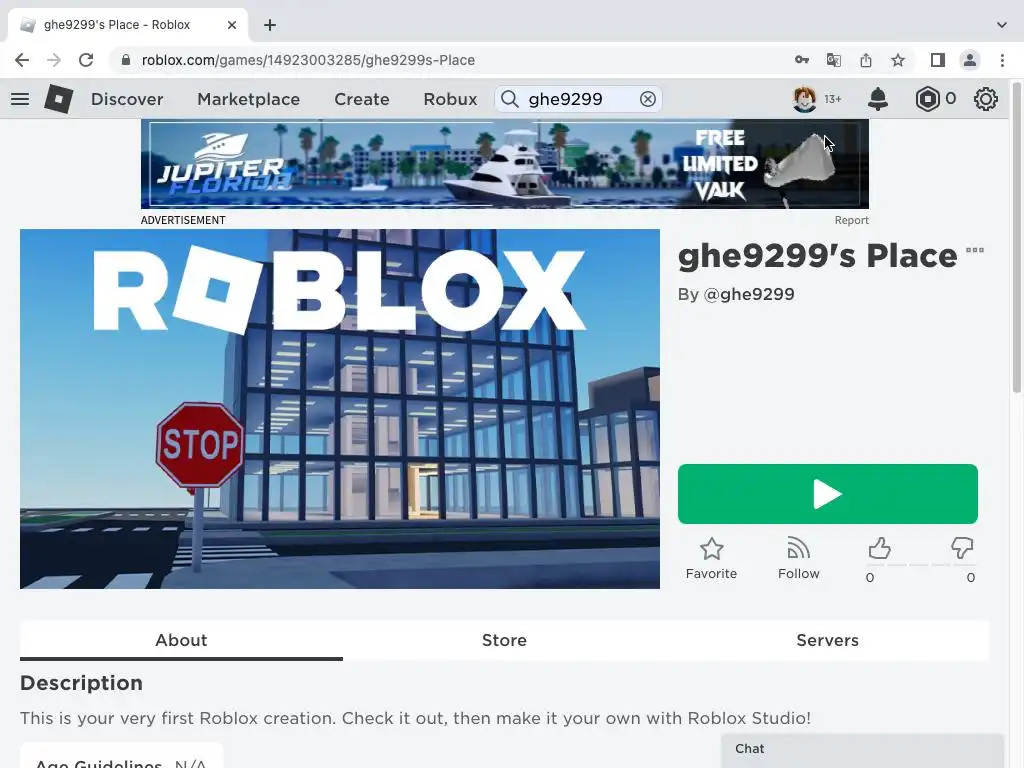Image resolution: width=1024 pixels, height=768 pixels.
Task: Click the browser address bar URL
Action: (308, 60)
